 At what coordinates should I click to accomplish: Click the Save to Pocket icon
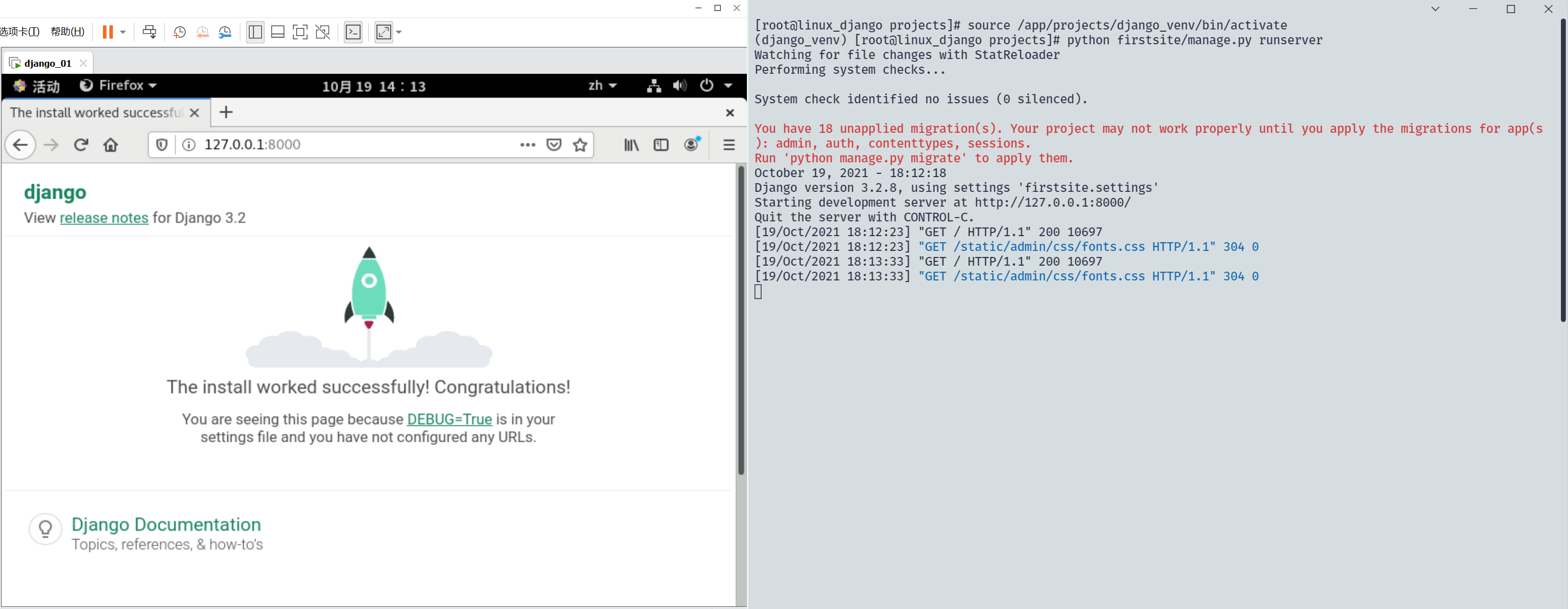[x=553, y=145]
